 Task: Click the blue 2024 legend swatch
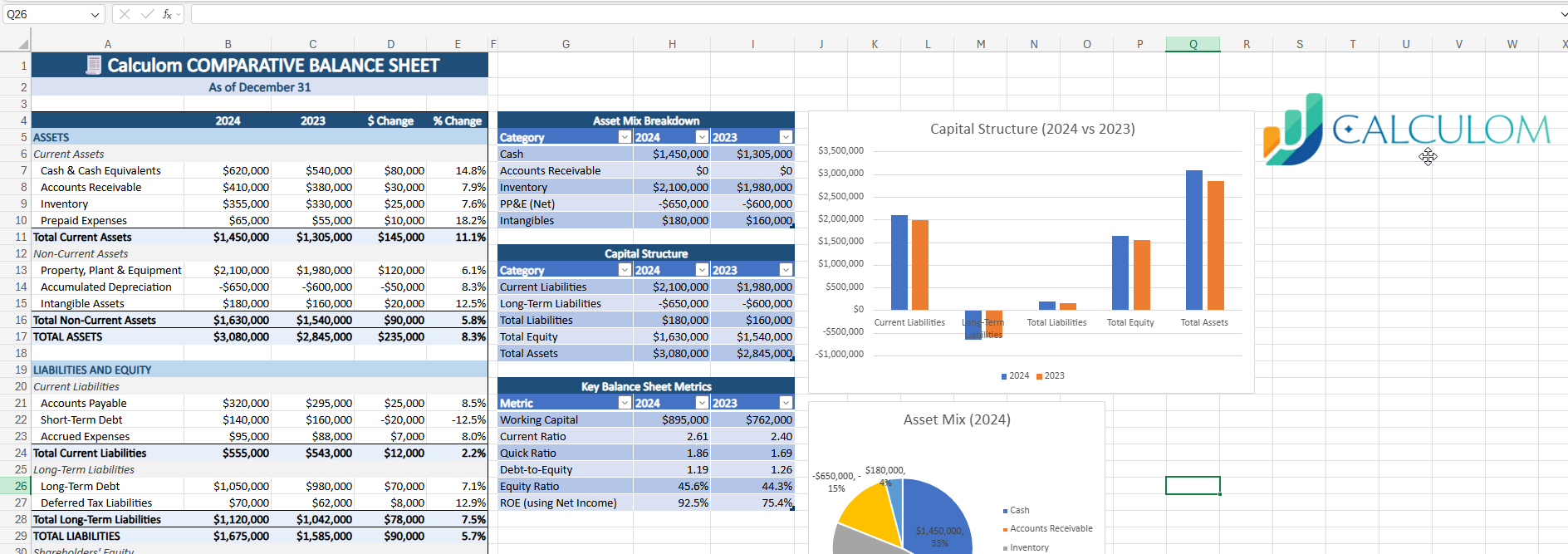(x=1004, y=376)
